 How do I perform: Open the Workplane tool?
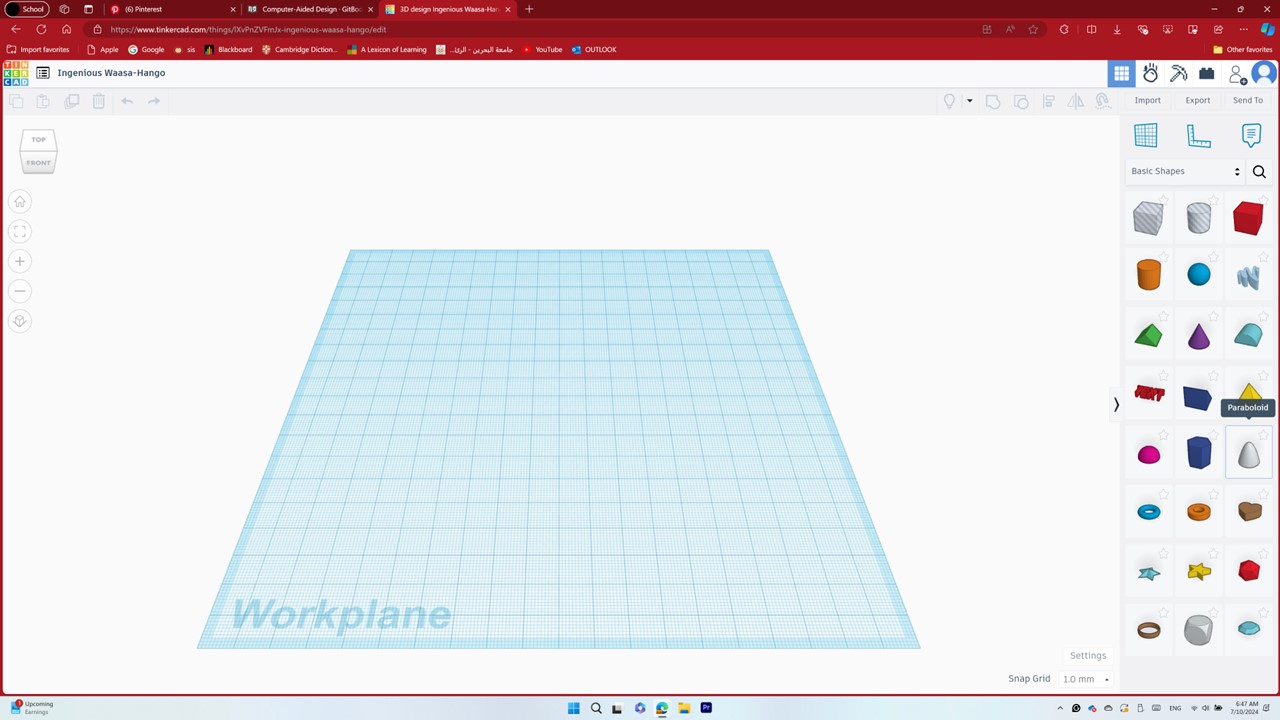[x=1146, y=135]
